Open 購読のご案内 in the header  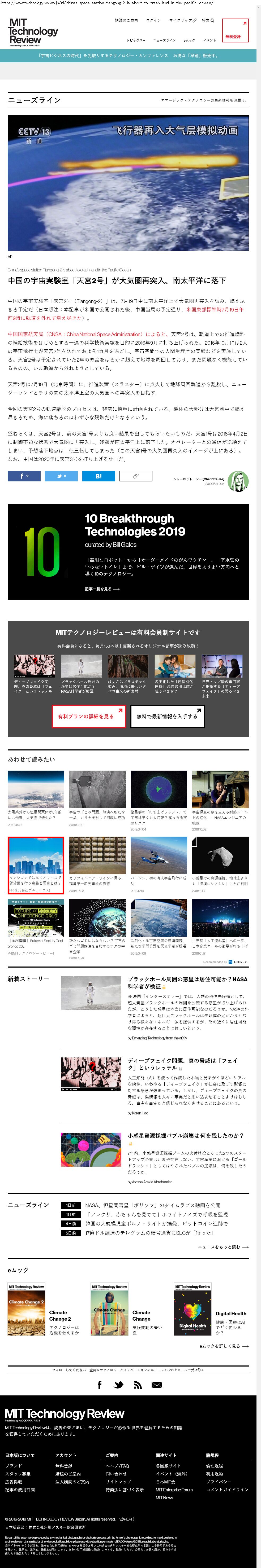[126, 20]
